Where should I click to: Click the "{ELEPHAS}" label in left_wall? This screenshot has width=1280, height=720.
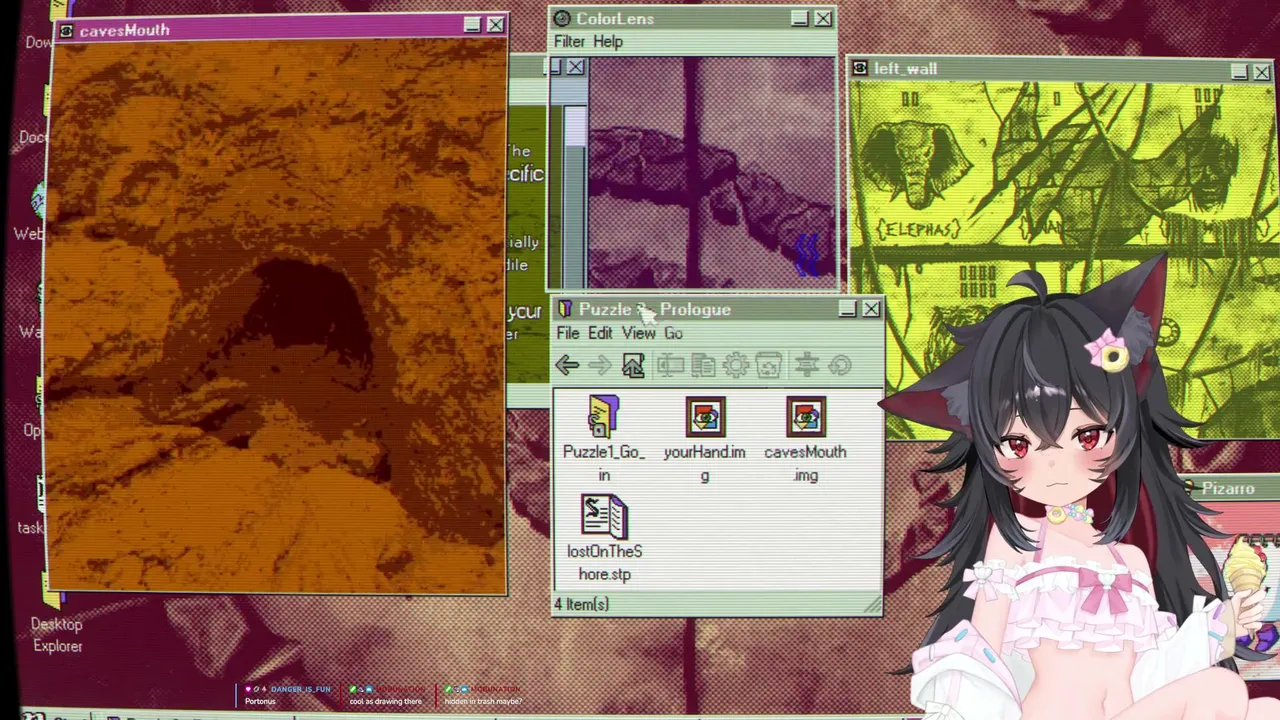pos(917,228)
